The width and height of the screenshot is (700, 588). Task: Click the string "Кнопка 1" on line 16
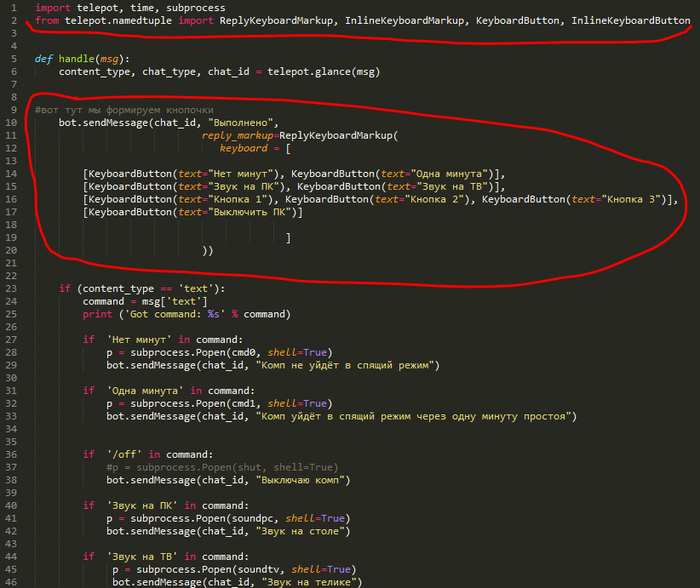[237, 200]
